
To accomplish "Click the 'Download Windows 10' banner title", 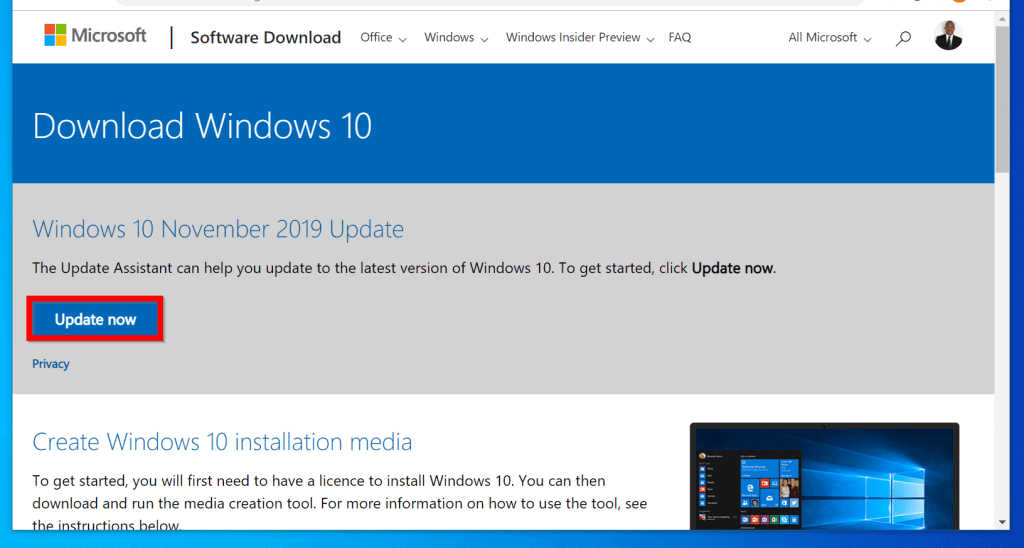I will (202, 125).
